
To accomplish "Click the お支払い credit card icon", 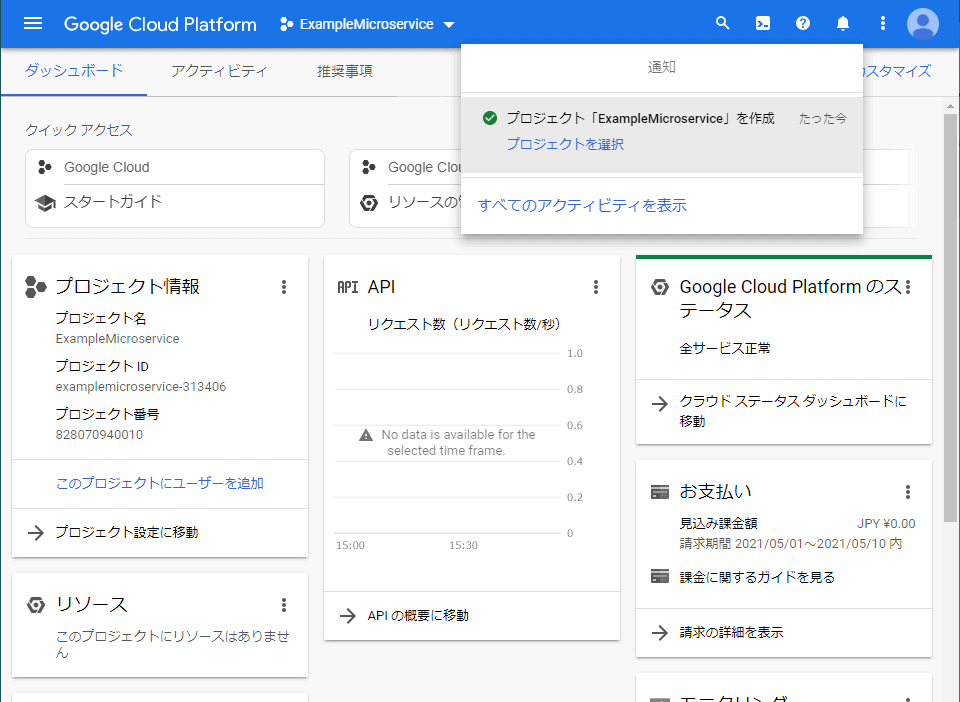I will [x=659, y=492].
